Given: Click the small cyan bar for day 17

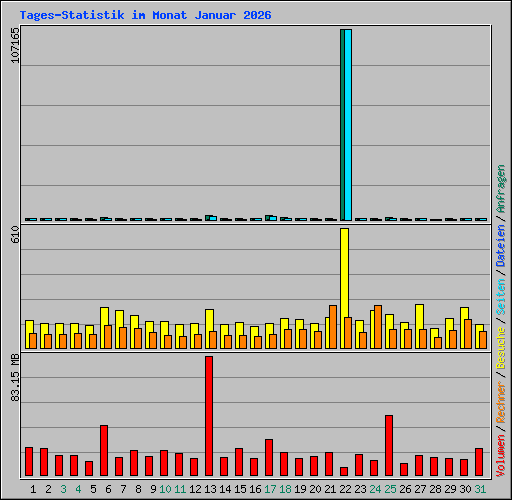Looking at the screenshot, I should point(273,218).
